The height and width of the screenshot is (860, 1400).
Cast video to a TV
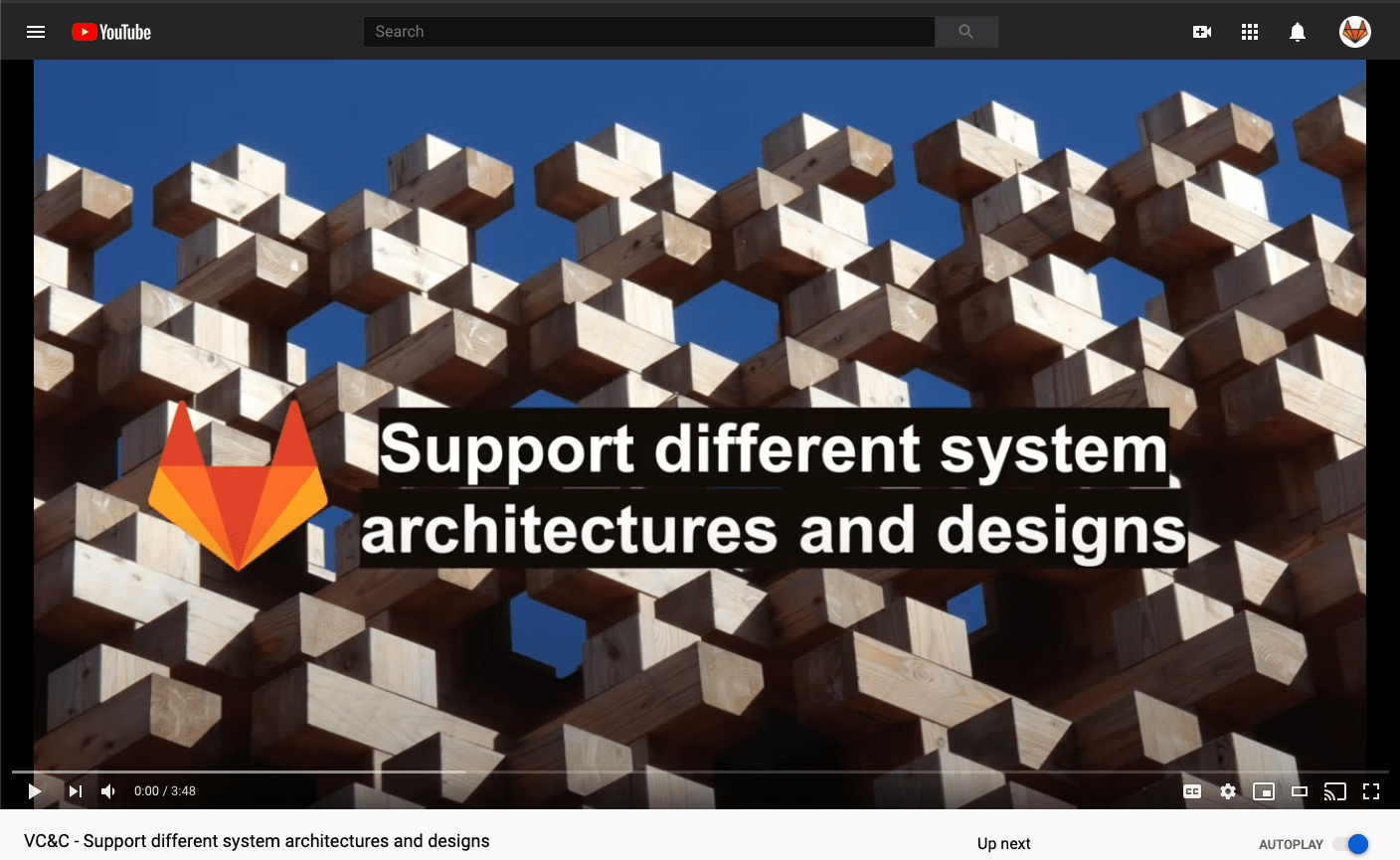point(1334,791)
